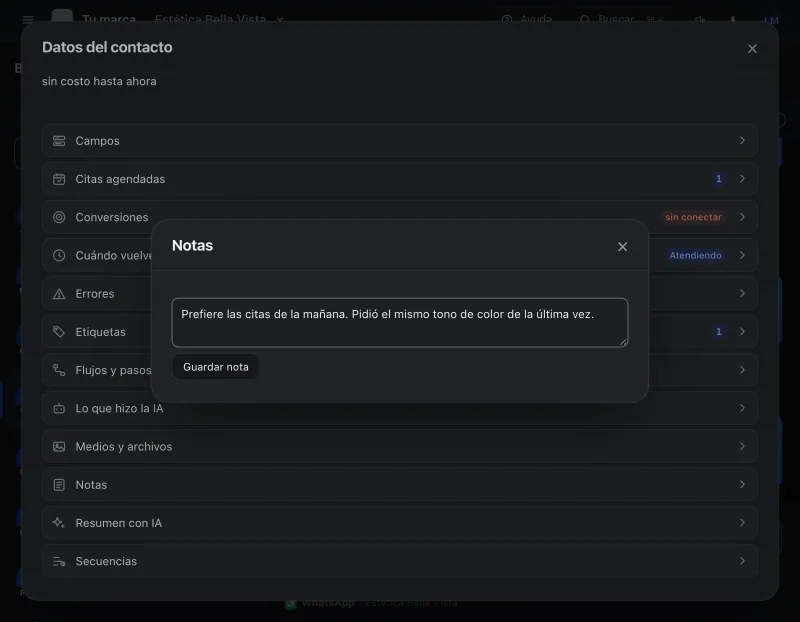The width and height of the screenshot is (800, 622).
Task: Click the tag icon beside Etiquetas
Action: click(x=59, y=332)
